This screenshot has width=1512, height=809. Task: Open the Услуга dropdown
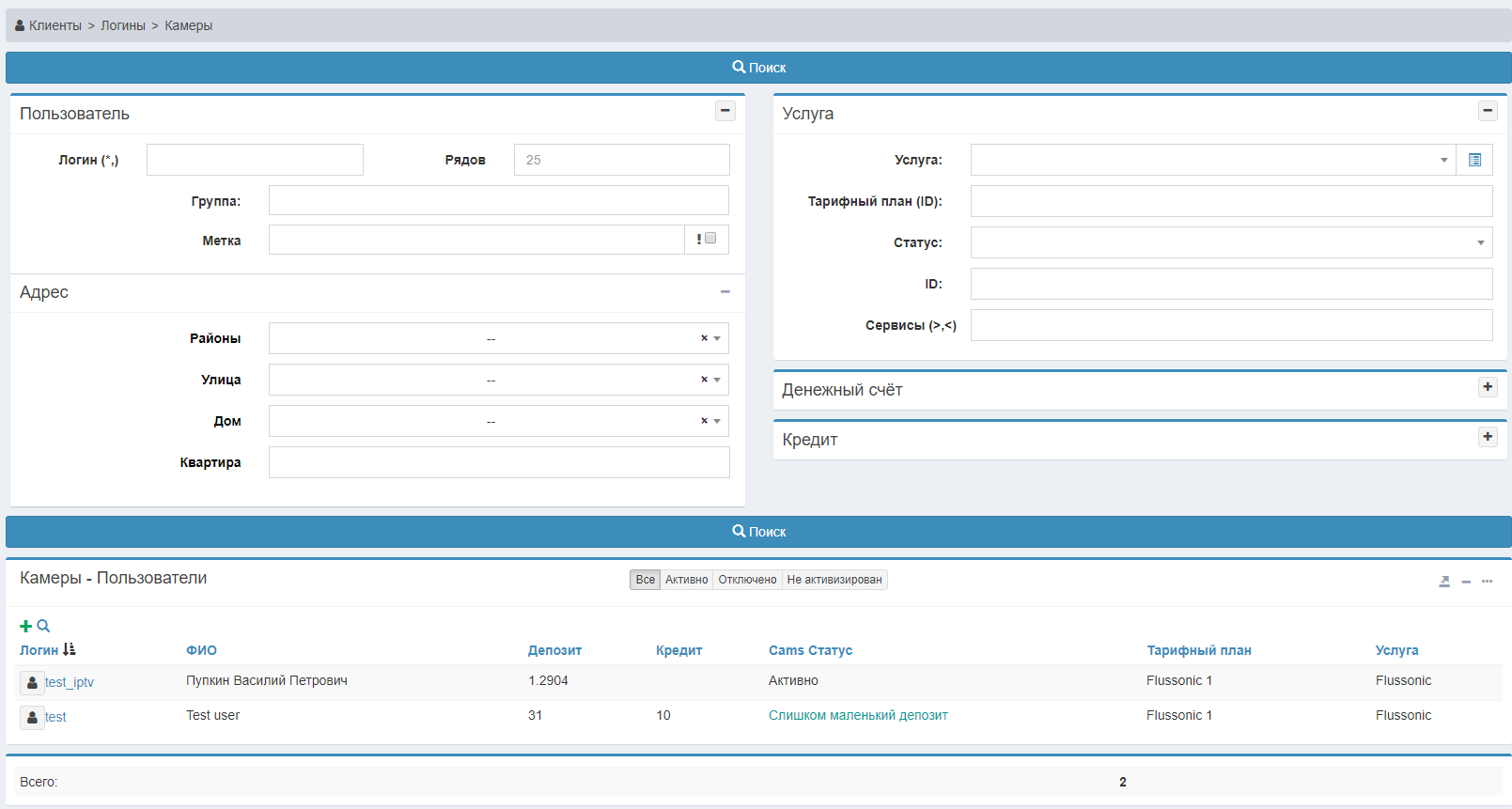[x=1212, y=160]
